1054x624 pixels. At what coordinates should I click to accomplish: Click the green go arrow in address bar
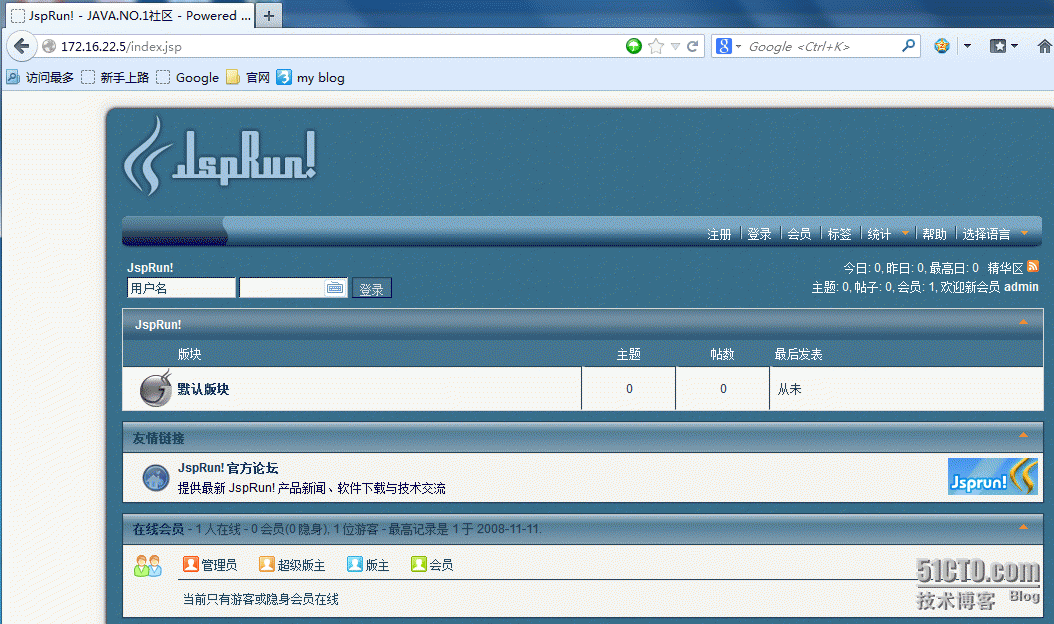click(633, 46)
